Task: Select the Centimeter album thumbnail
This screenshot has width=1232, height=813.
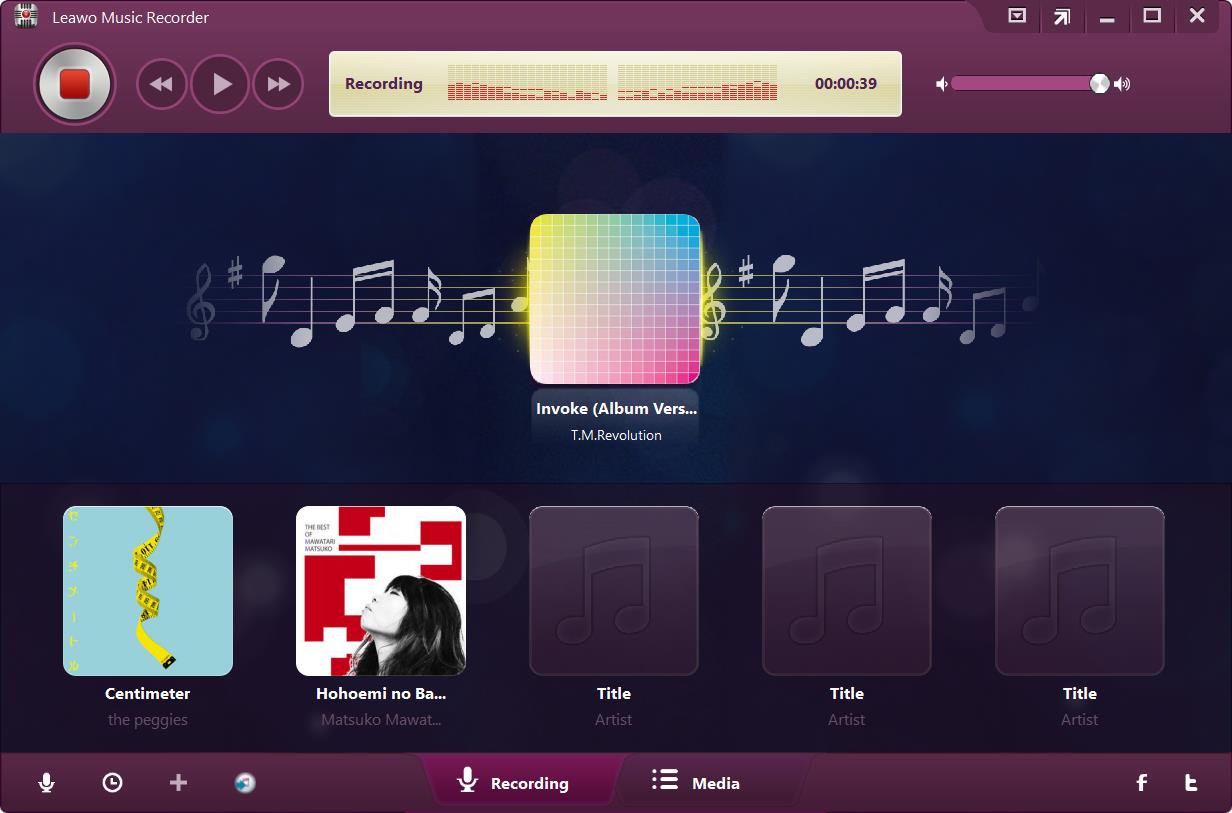Action: (148, 590)
